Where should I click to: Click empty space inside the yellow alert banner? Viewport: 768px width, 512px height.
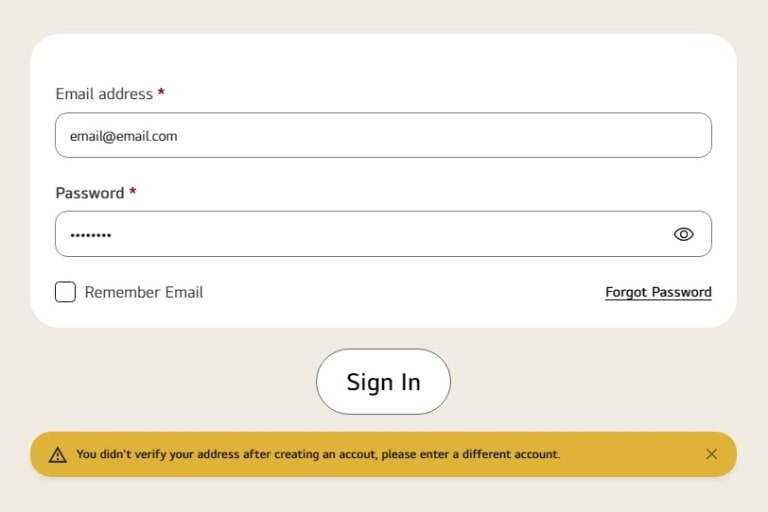pos(630,454)
